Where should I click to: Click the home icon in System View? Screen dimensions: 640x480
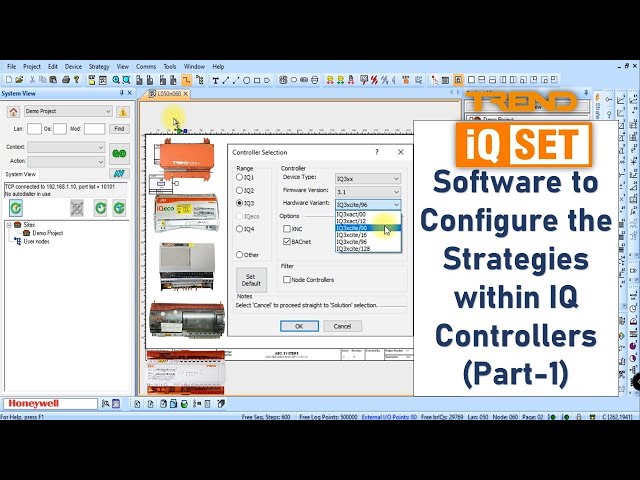coord(13,111)
